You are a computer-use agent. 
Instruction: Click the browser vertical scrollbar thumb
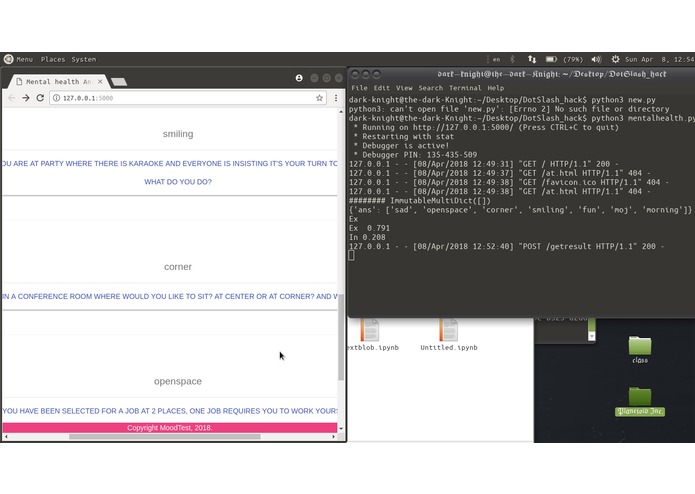point(341,337)
